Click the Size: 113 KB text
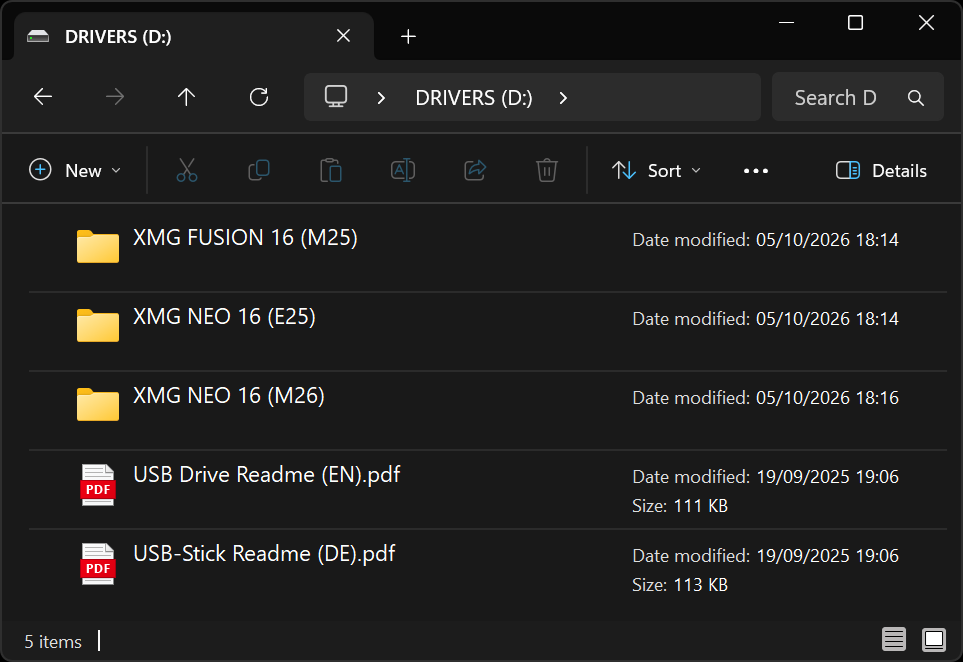Image resolution: width=963 pixels, height=662 pixels. (x=680, y=585)
